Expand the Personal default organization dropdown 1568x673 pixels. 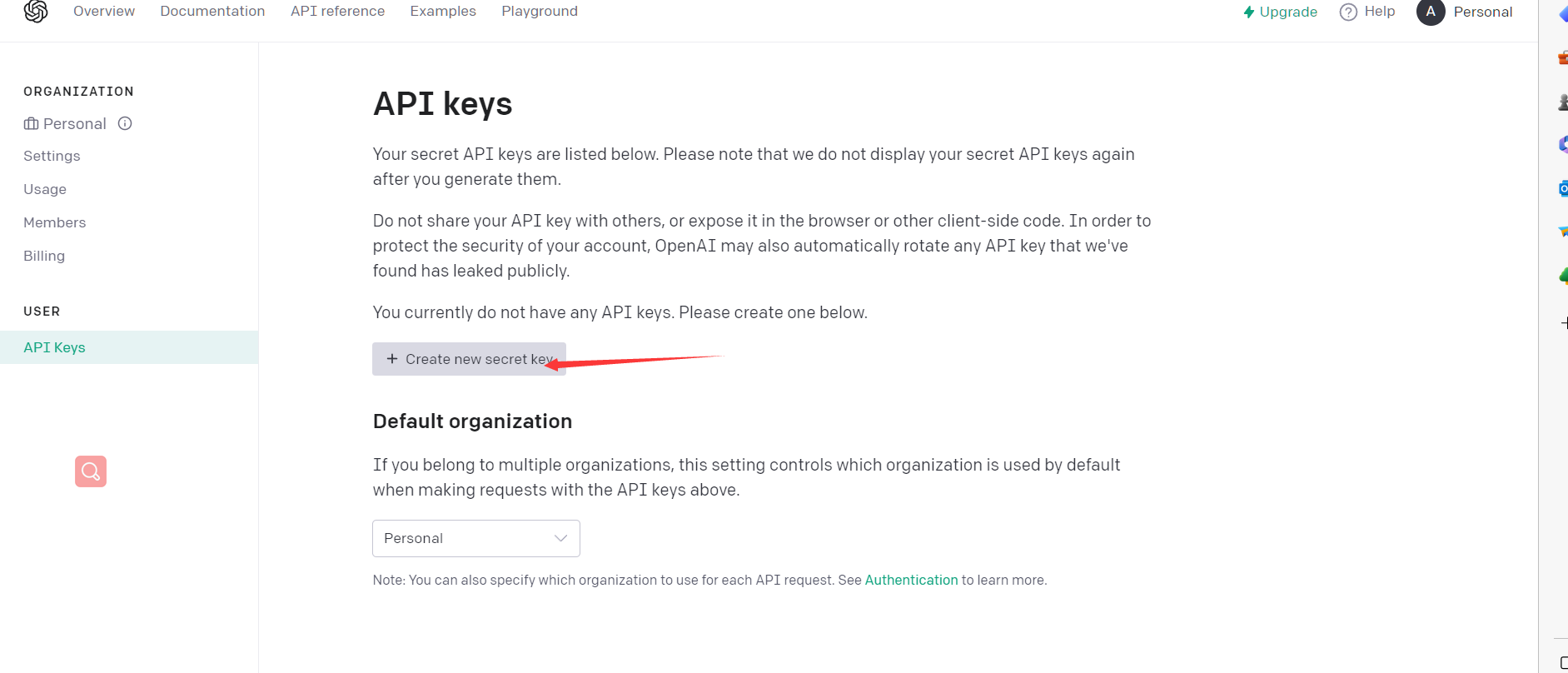(x=475, y=538)
